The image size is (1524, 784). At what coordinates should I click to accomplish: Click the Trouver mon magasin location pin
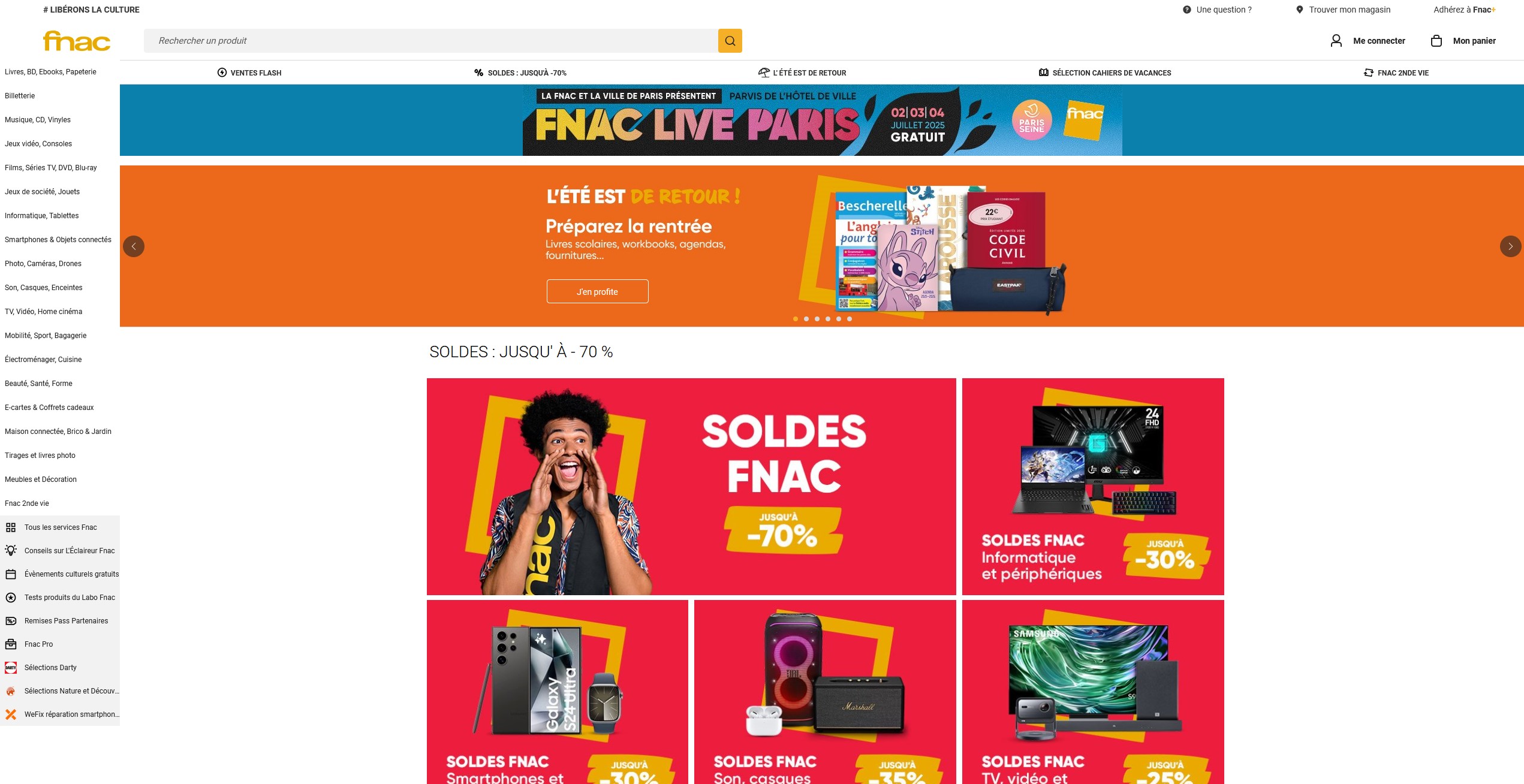coord(1299,10)
